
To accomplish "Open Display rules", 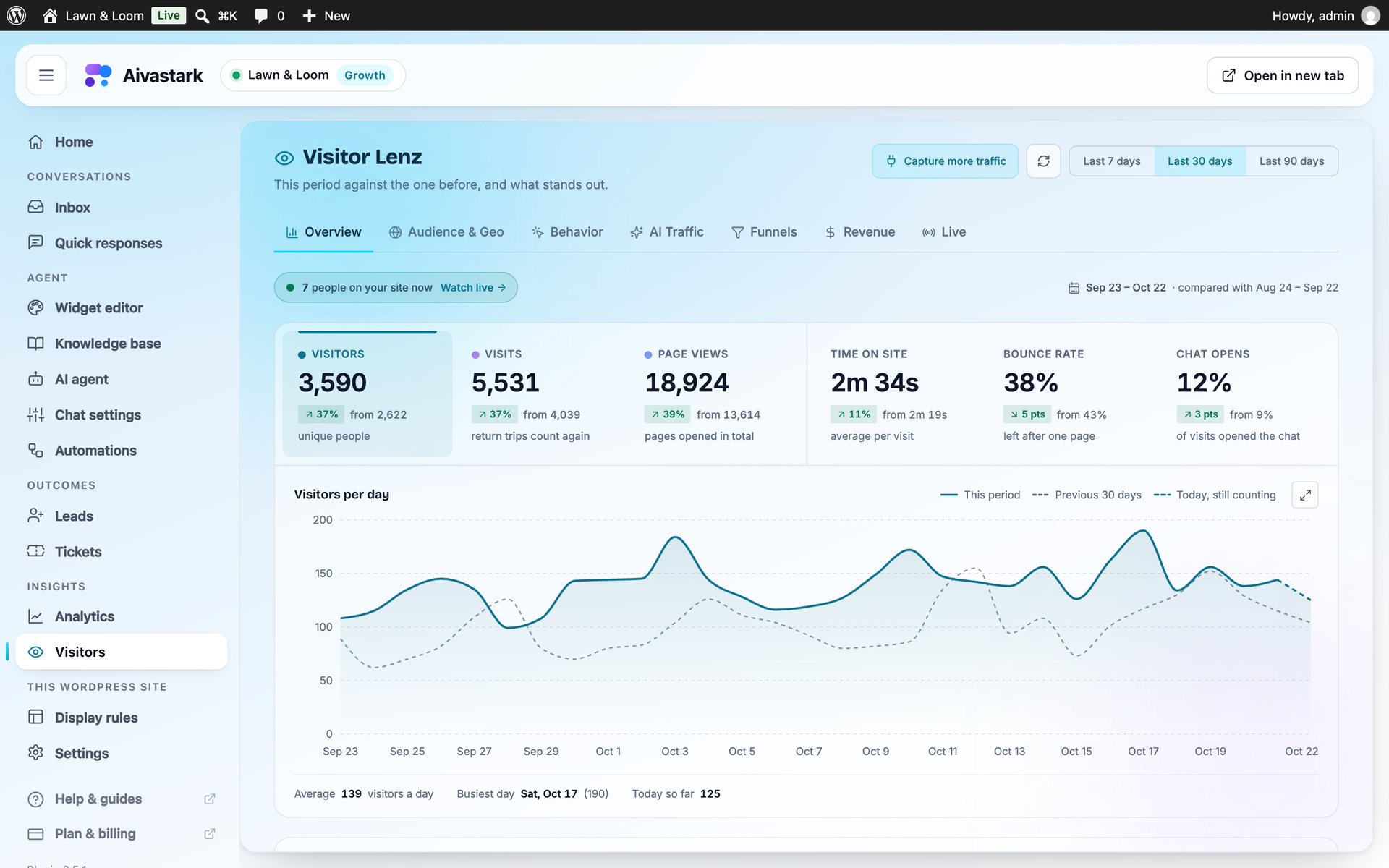I will [122, 718].
